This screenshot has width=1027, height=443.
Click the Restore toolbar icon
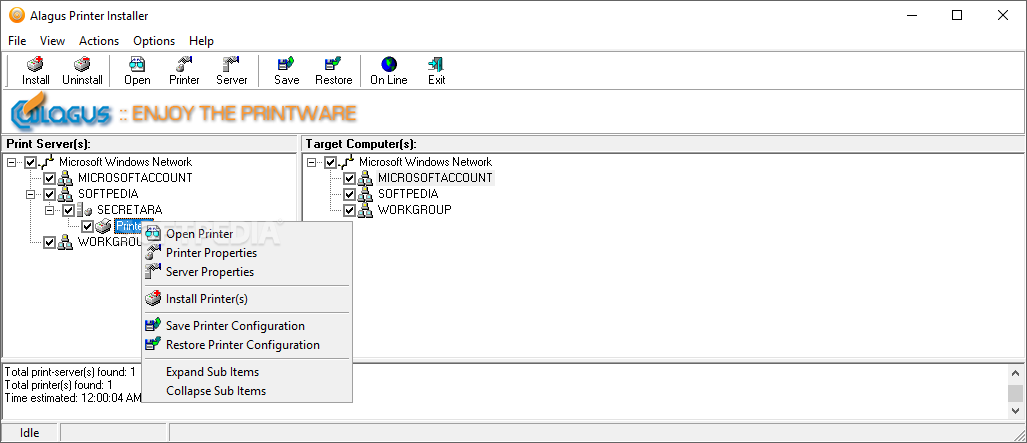point(333,65)
